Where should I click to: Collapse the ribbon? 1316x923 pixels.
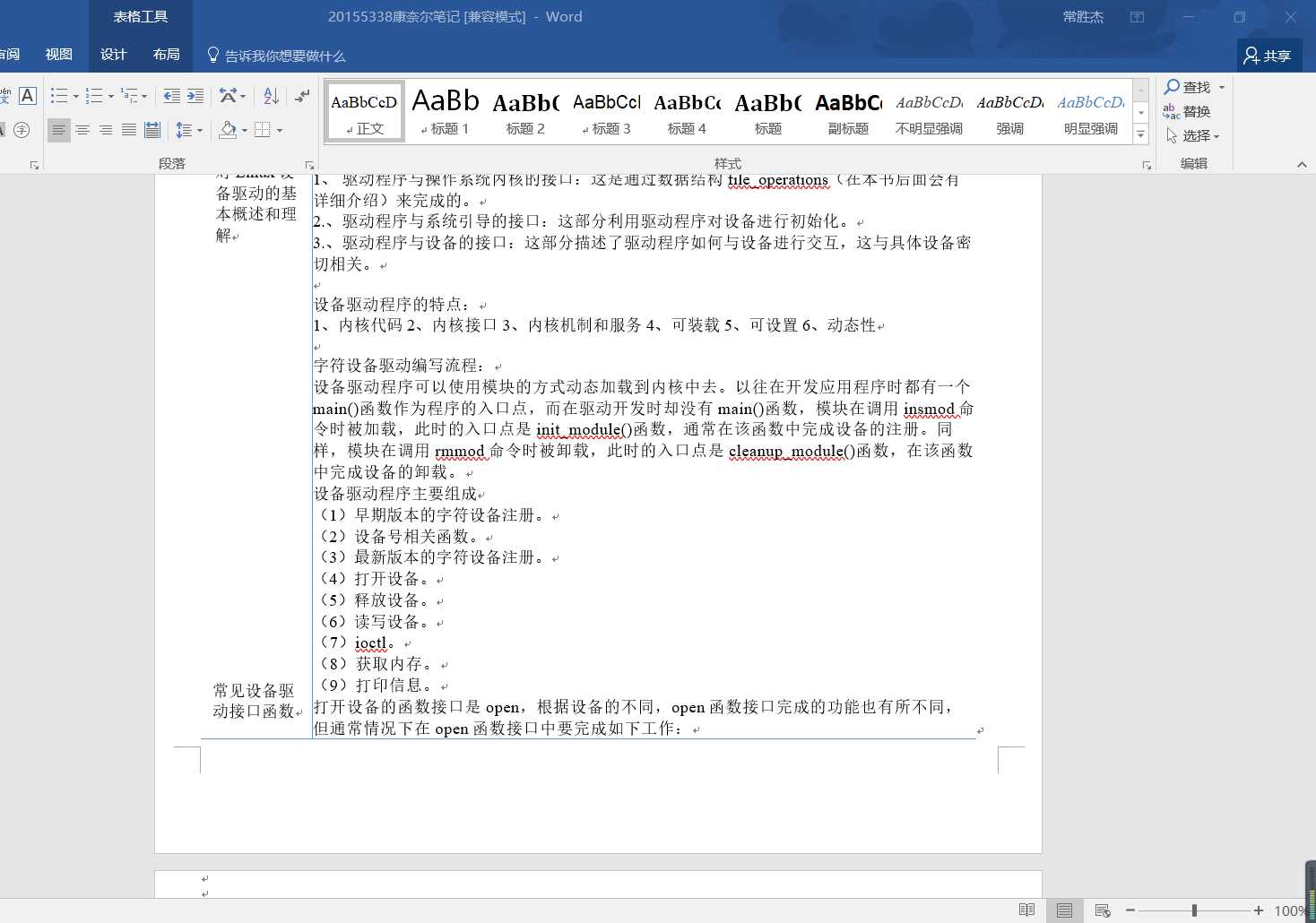[1302, 165]
